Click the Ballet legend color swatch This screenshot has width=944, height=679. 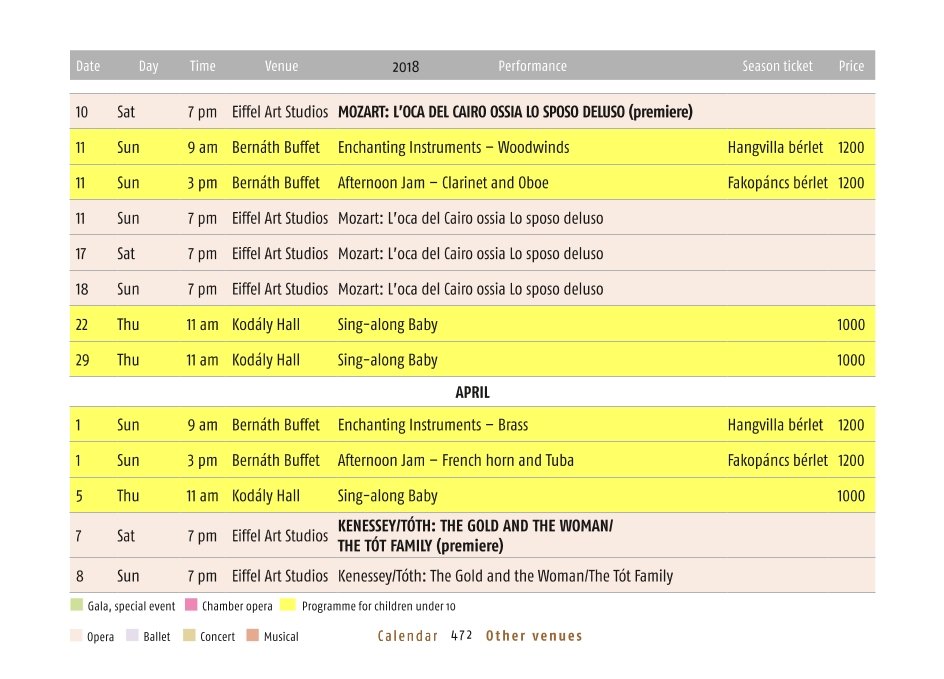pos(132,635)
